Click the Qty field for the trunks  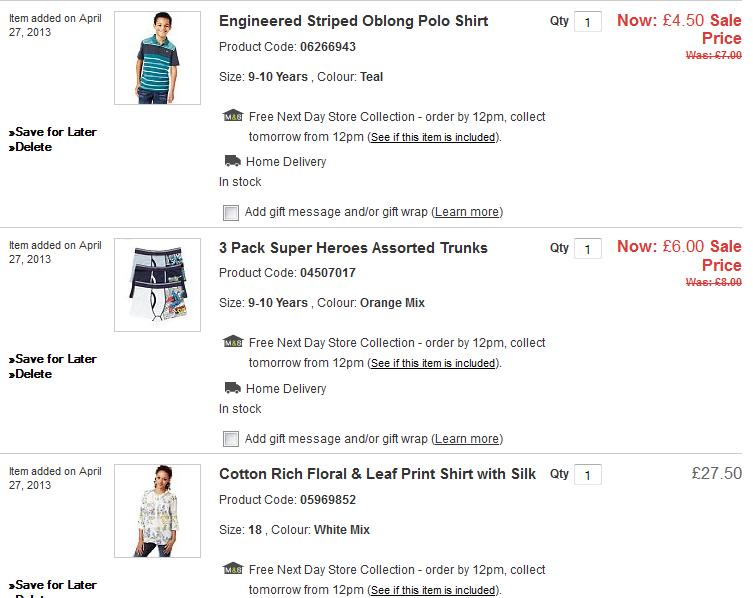tap(588, 249)
